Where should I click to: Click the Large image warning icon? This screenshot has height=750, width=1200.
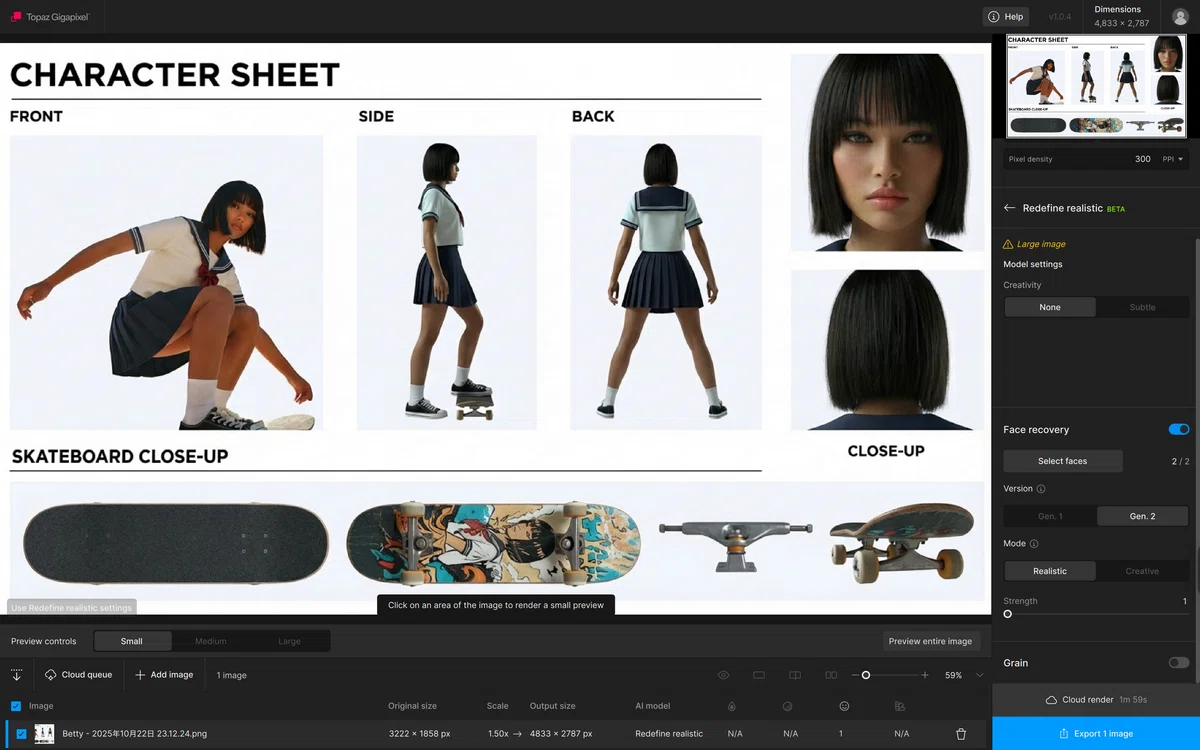(1008, 244)
